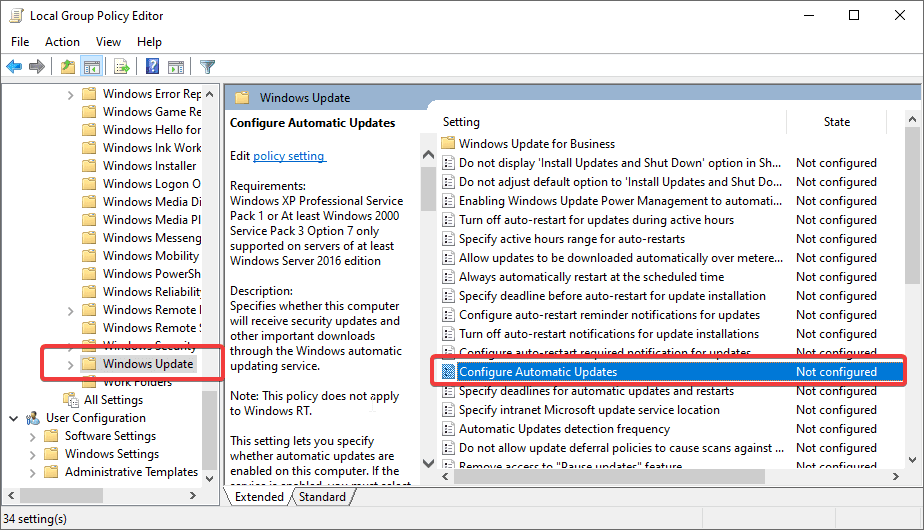Select the Windows Mobility Center tree item
The image size is (924, 530).
pos(151,256)
